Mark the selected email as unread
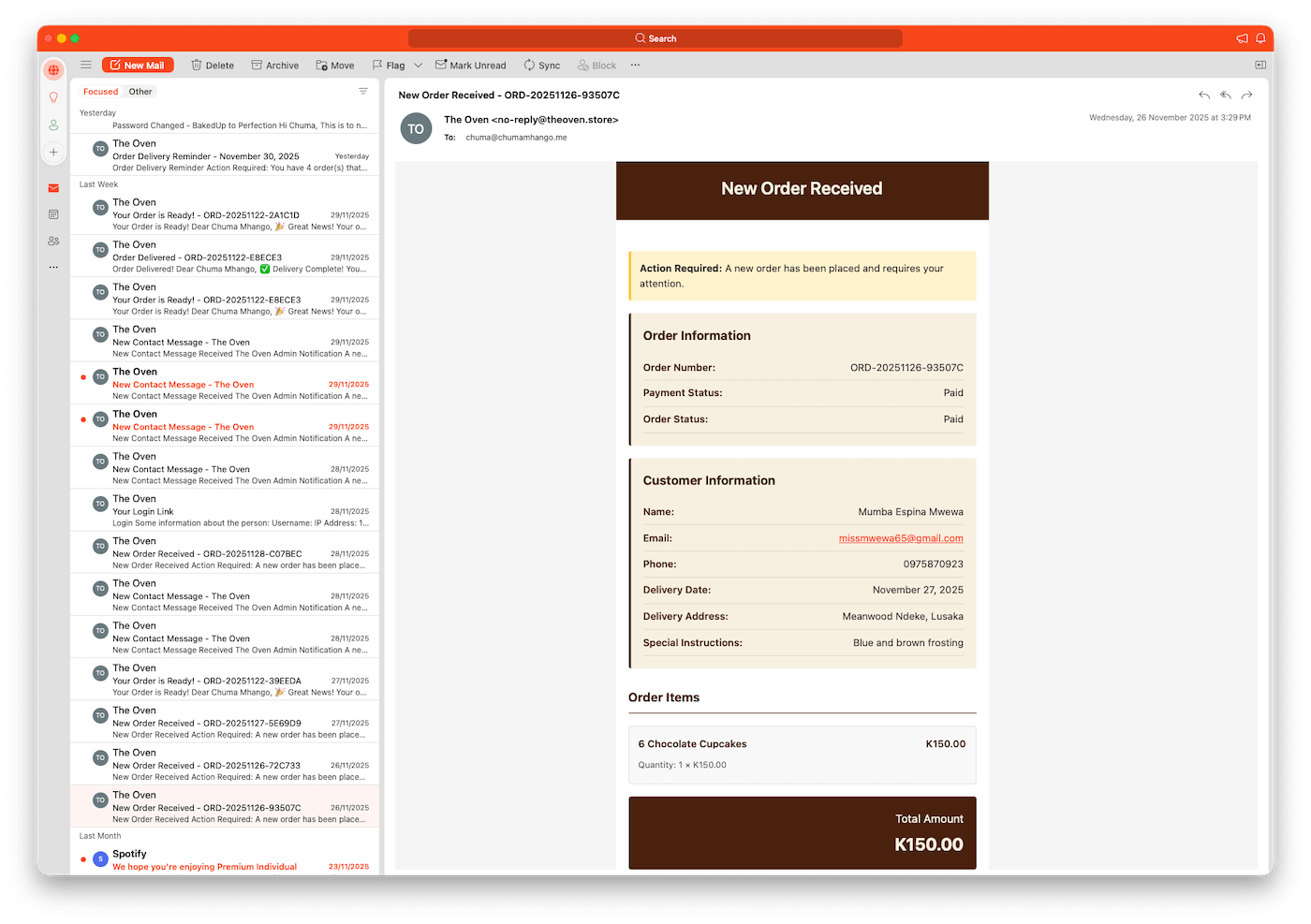This screenshot has width=1311, height=924. pyautogui.click(x=470, y=66)
